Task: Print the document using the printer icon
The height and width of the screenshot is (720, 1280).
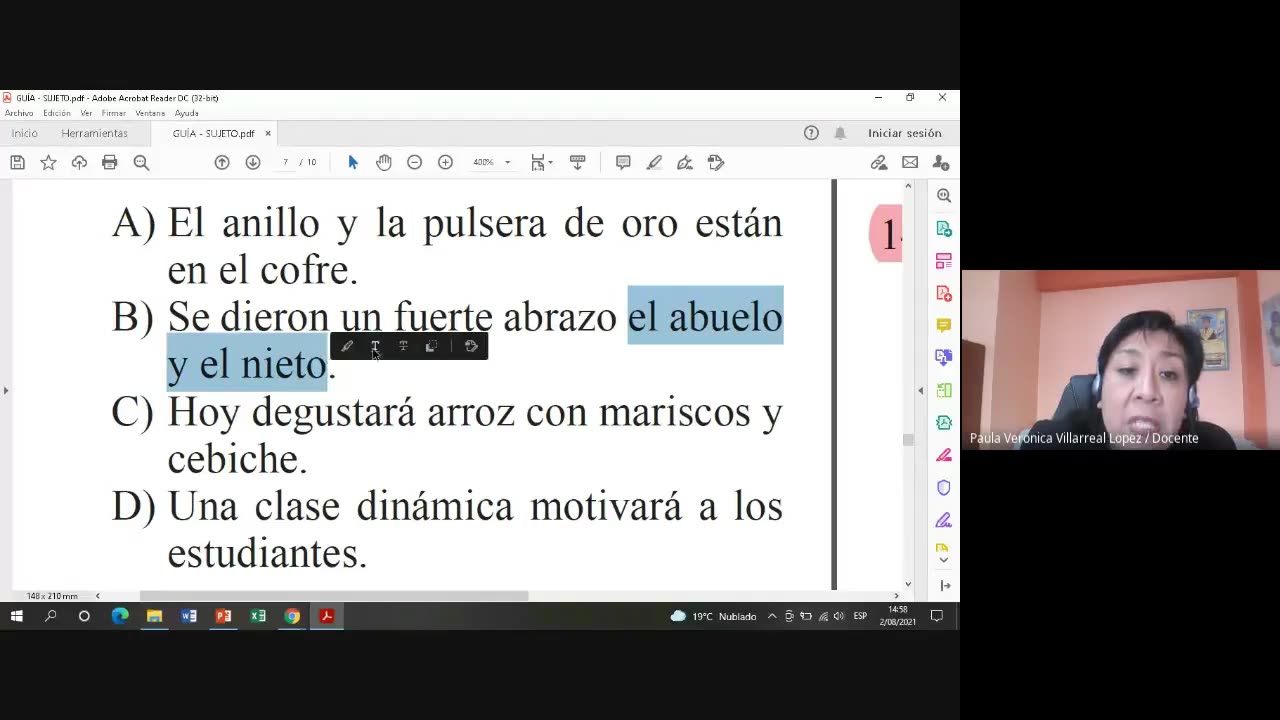Action: pos(110,162)
